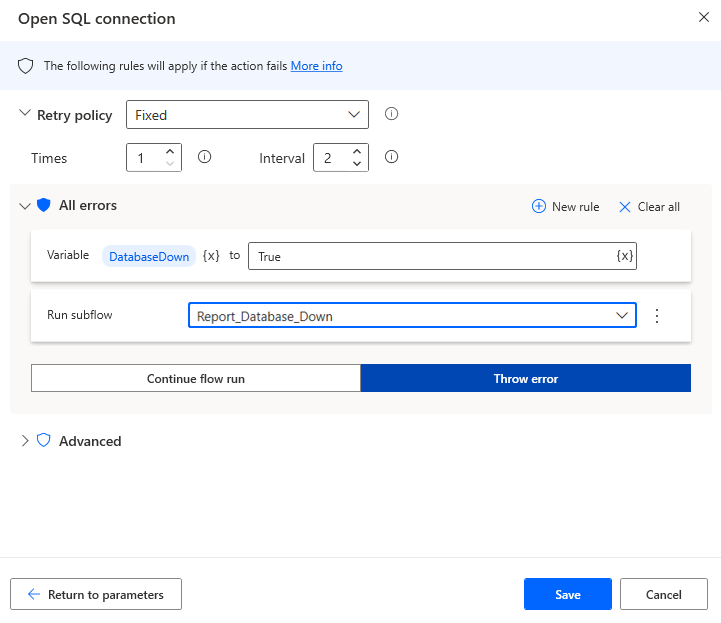Collapse the All errors section
Viewport: 721px width, 623px height.
pyautogui.click(x=25, y=206)
